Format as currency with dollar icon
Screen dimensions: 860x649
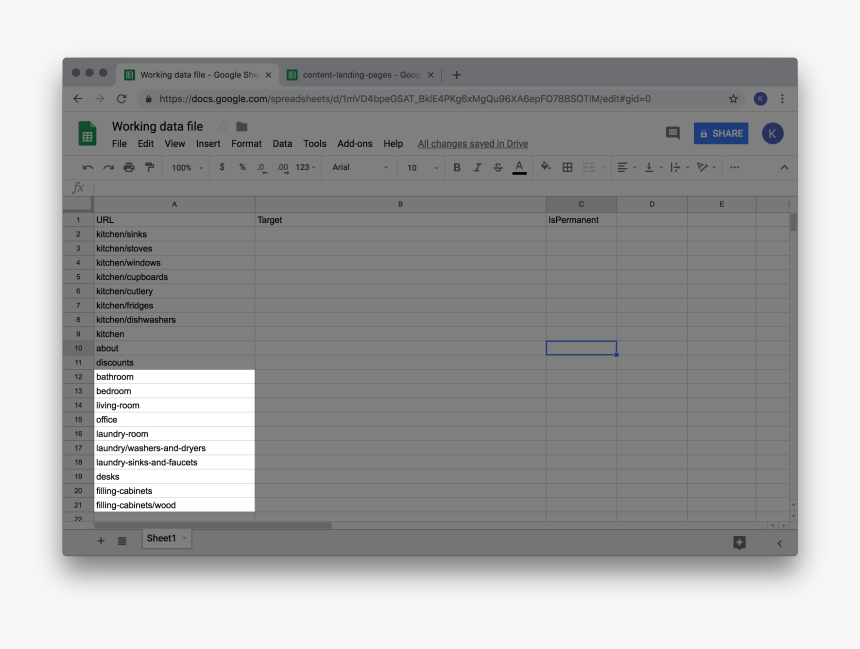(x=222, y=167)
